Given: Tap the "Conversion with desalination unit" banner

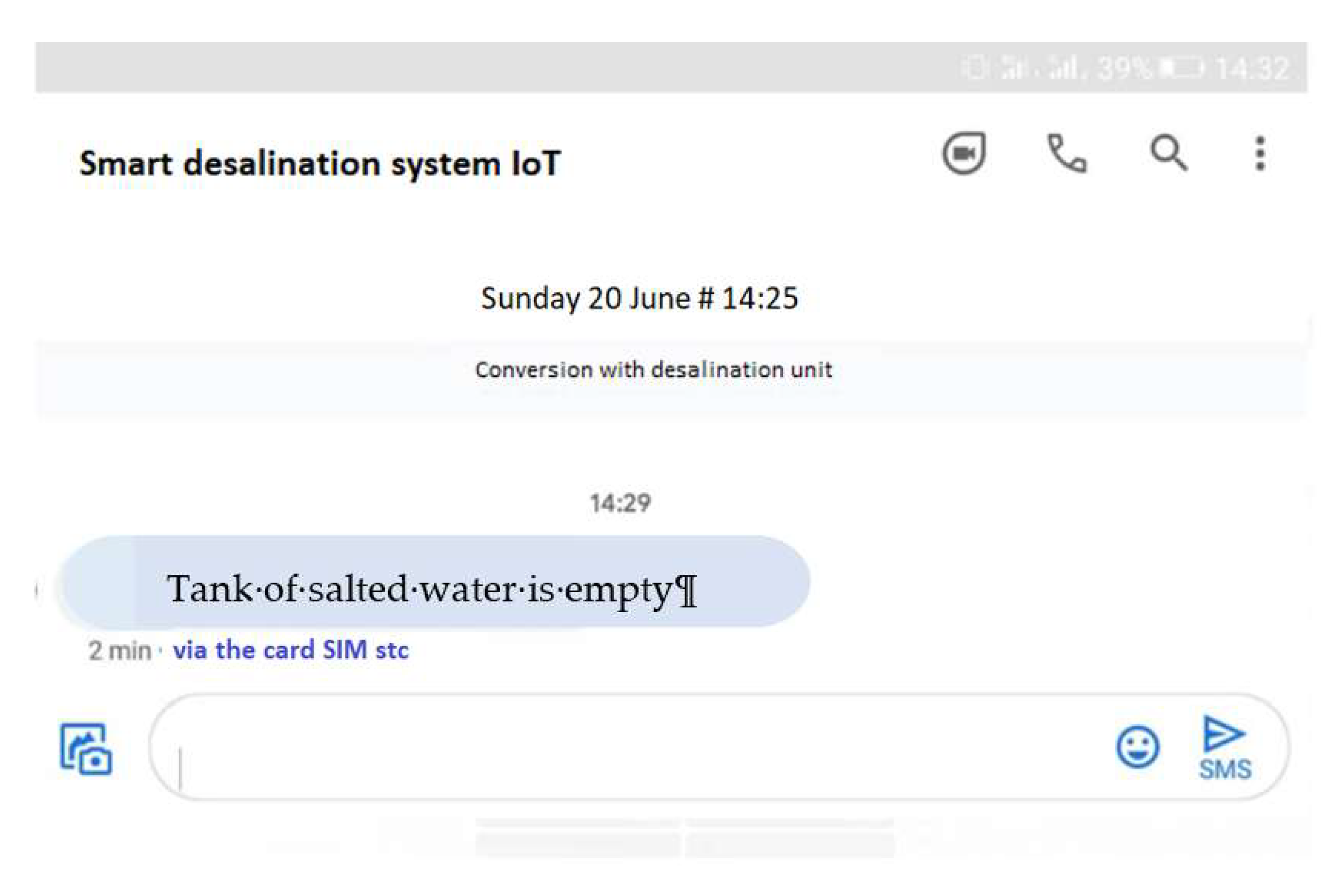Looking at the screenshot, I should (x=653, y=370).
